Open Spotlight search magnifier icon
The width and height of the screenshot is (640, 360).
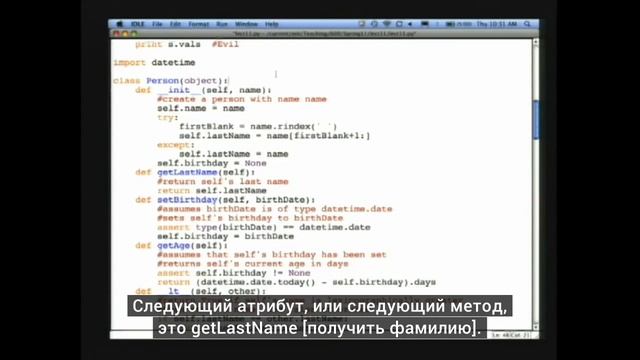pos(527,24)
